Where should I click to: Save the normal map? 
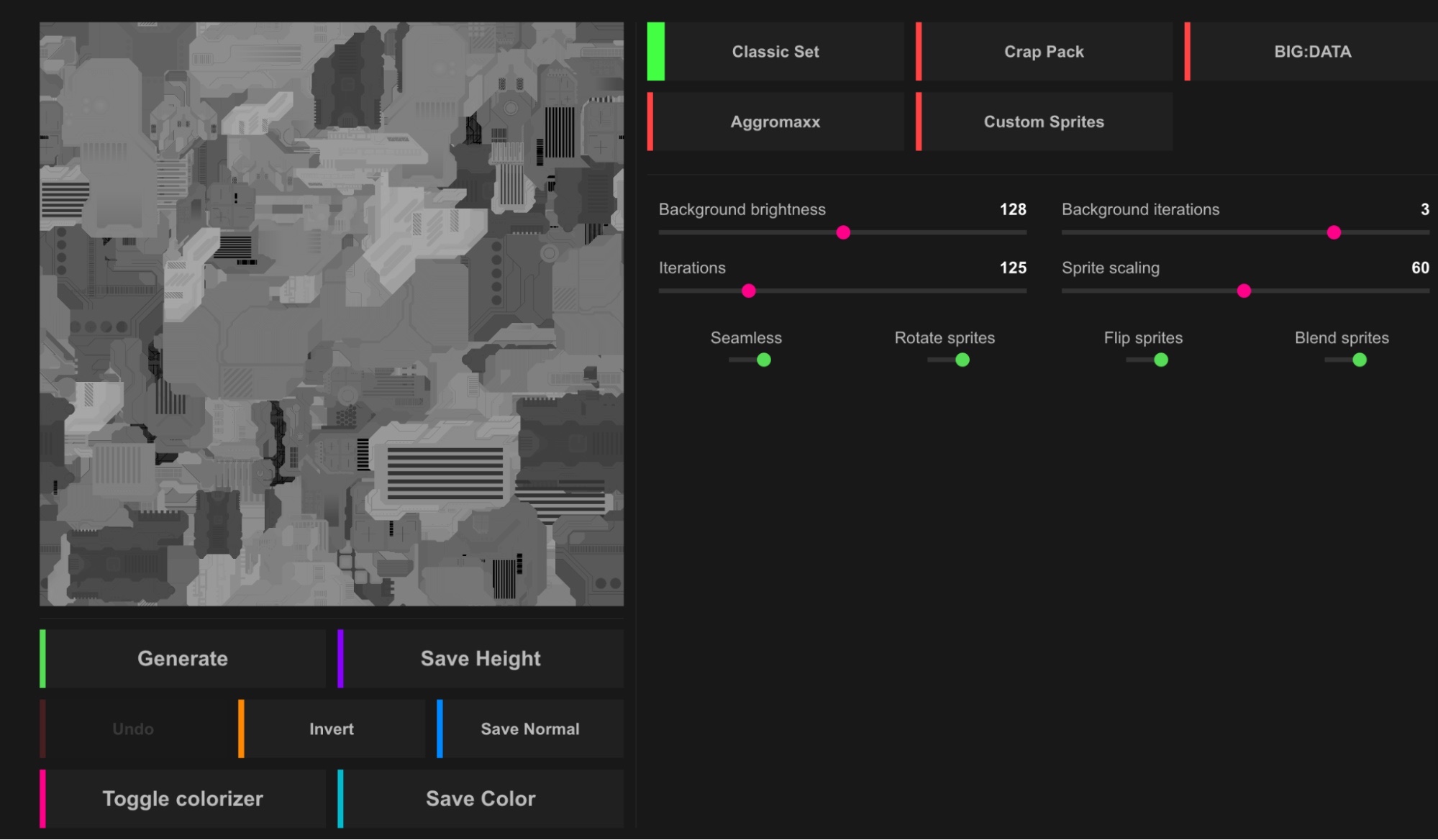(530, 728)
